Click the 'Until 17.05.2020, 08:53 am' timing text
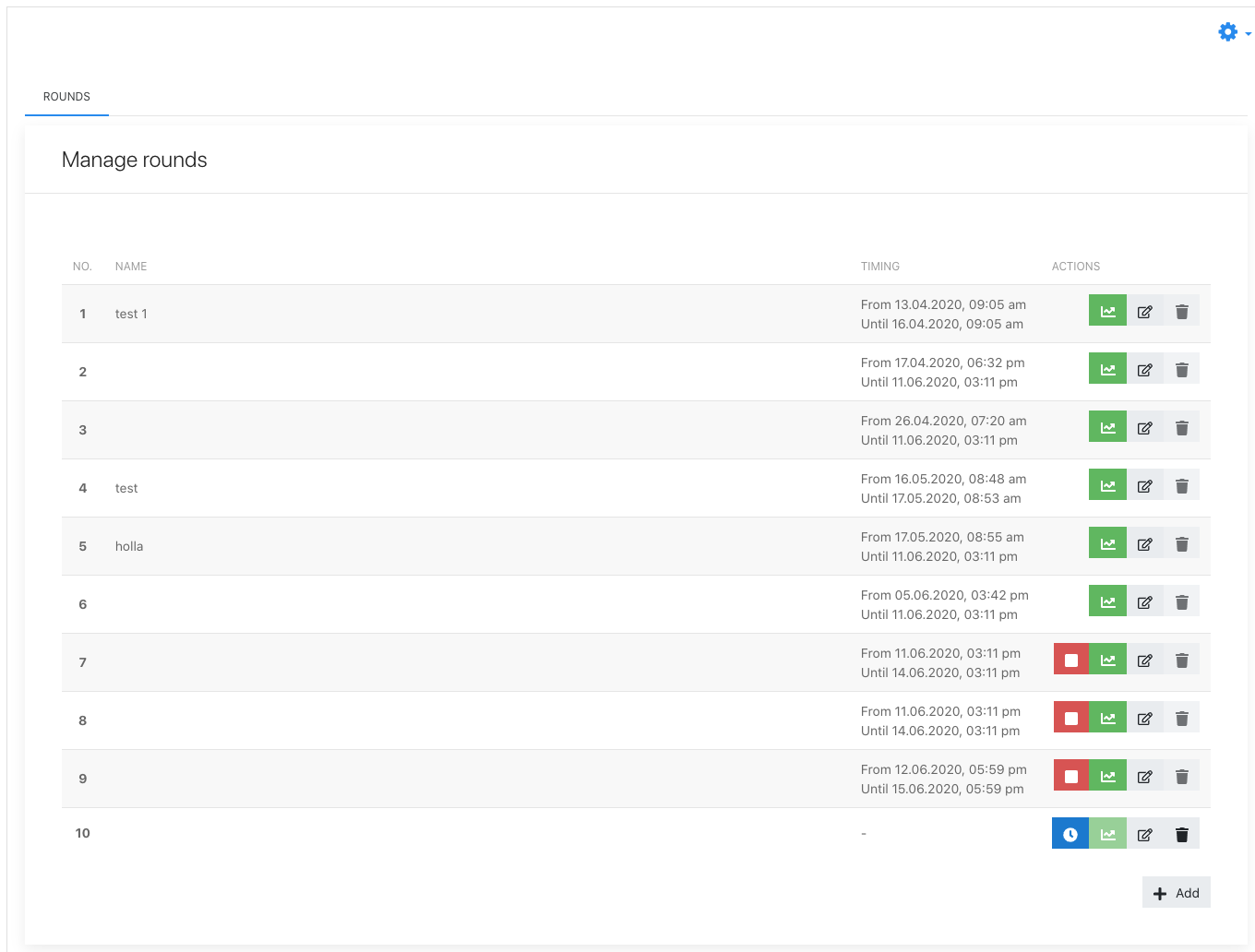This screenshot has height=952, width=1255. pos(940,498)
